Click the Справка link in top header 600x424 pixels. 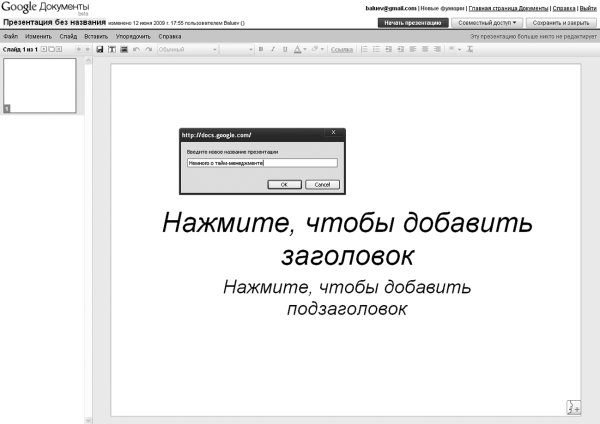tap(564, 8)
